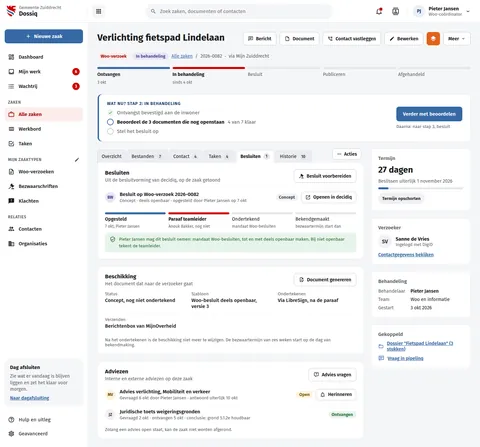The height and width of the screenshot is (447, 480).
Task: Select the Stel het besluit op step circle
Action: pos(110,131)
